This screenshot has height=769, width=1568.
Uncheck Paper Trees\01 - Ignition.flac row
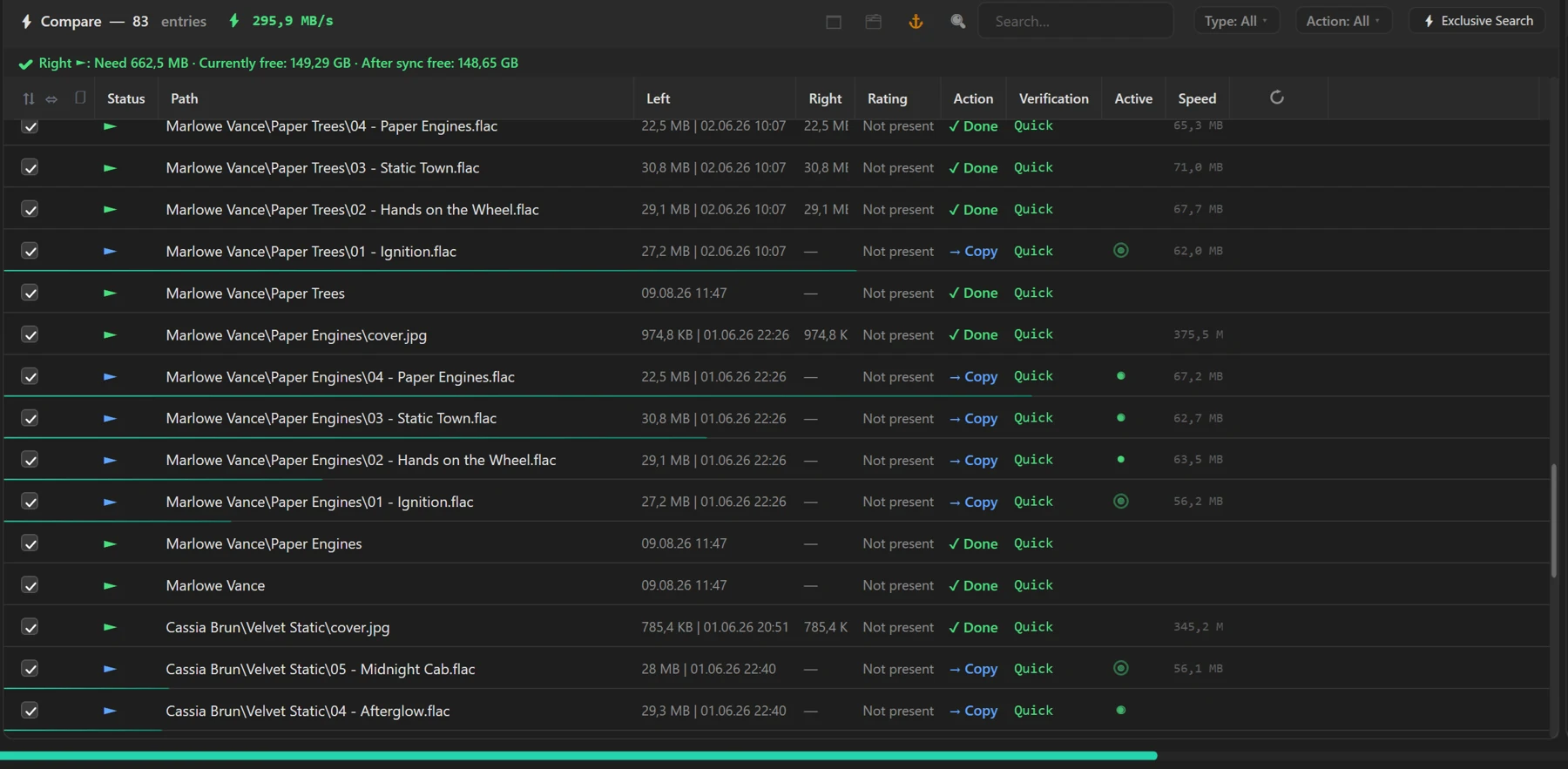30,251
